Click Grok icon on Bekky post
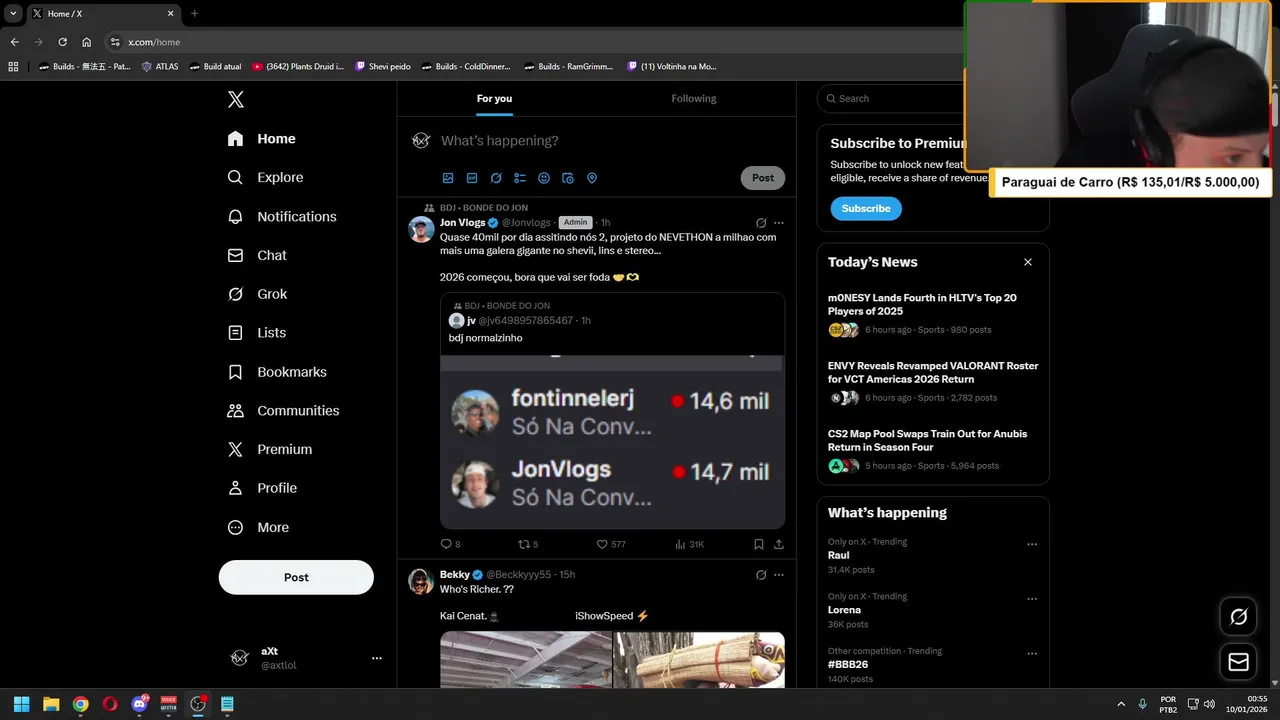 [761, 575]
